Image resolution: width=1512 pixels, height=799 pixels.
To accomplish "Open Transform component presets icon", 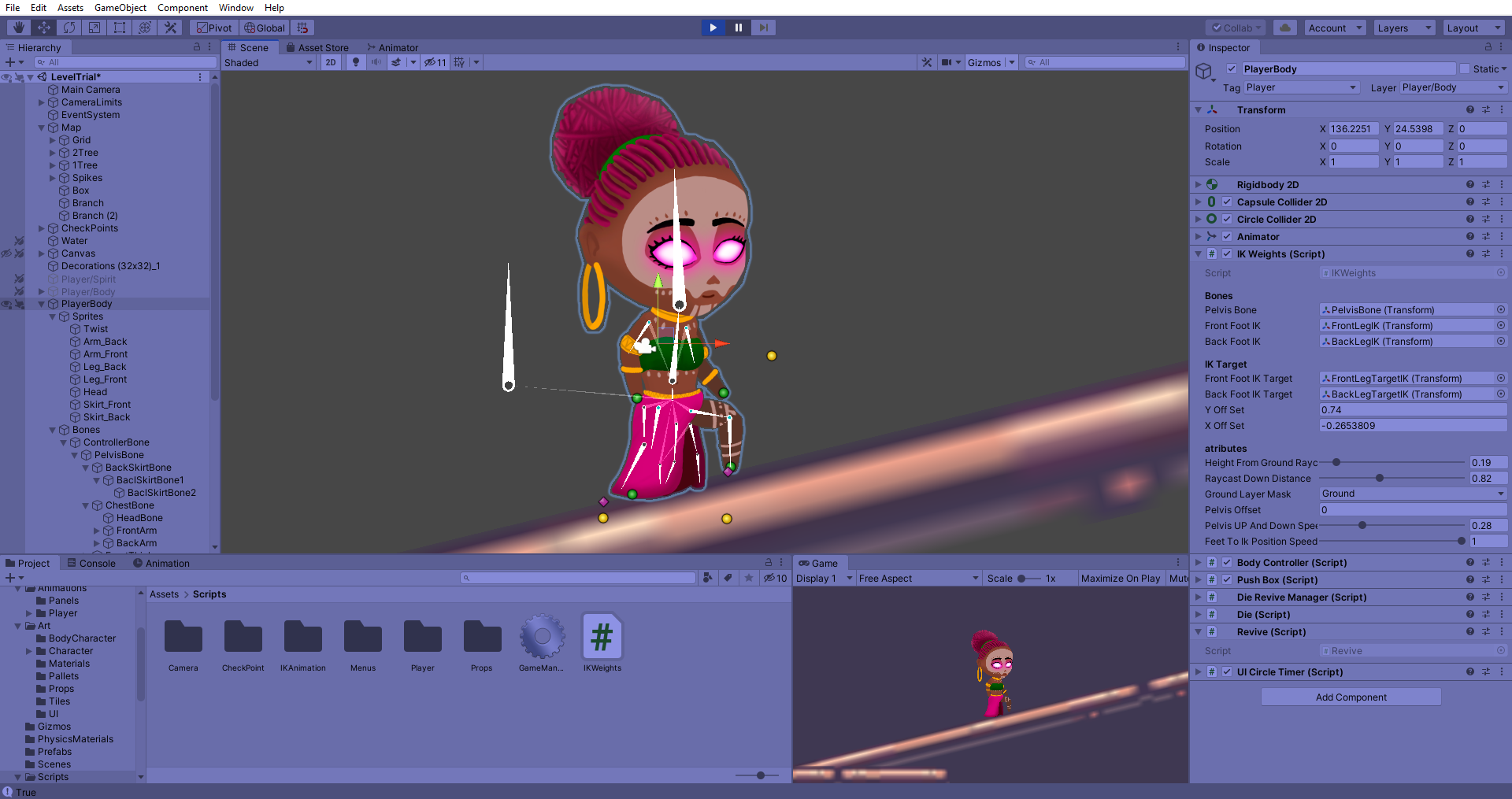I will point(1485,110).
